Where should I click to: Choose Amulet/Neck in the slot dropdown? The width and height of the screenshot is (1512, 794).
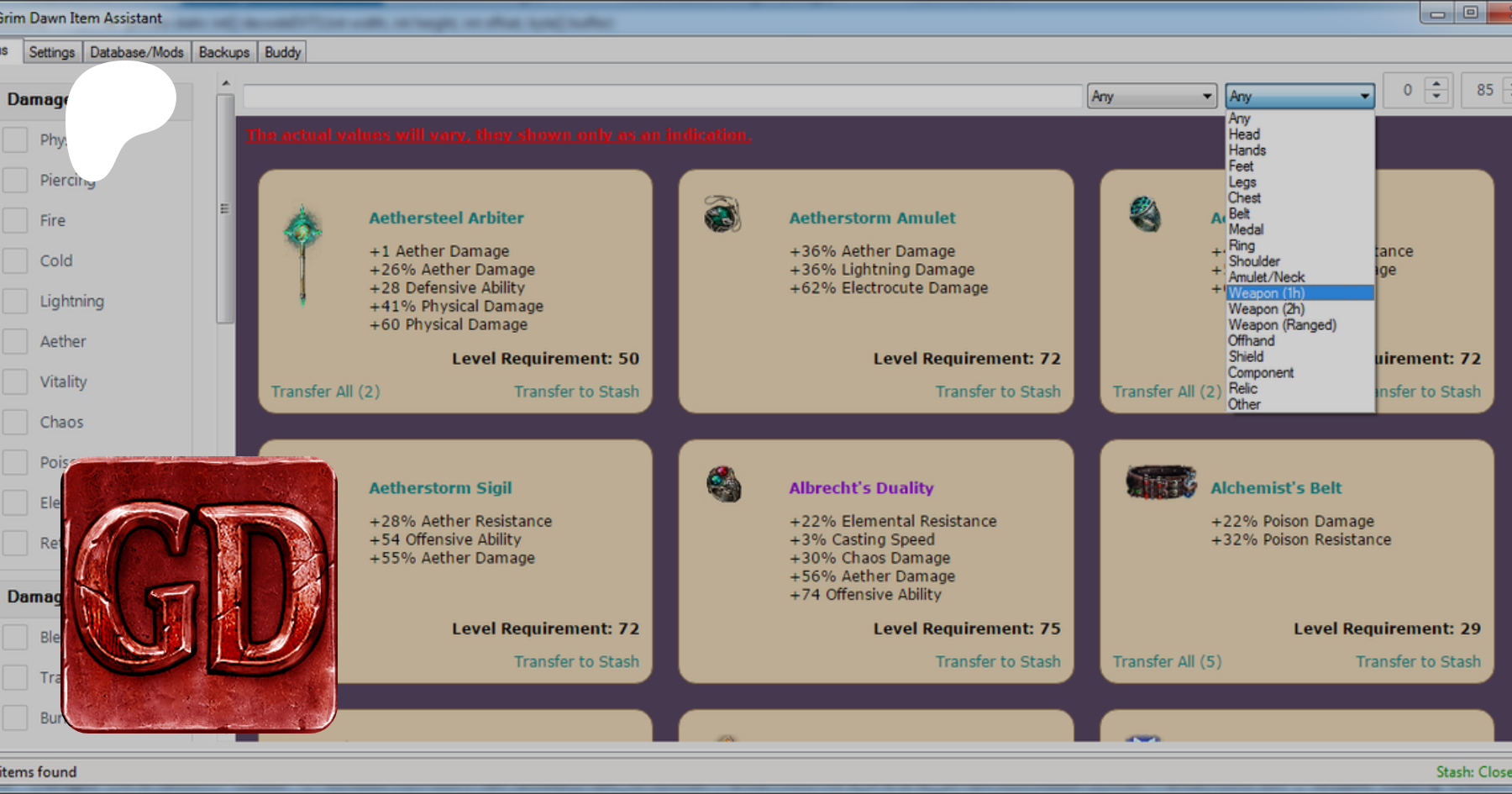point(1266,277)
